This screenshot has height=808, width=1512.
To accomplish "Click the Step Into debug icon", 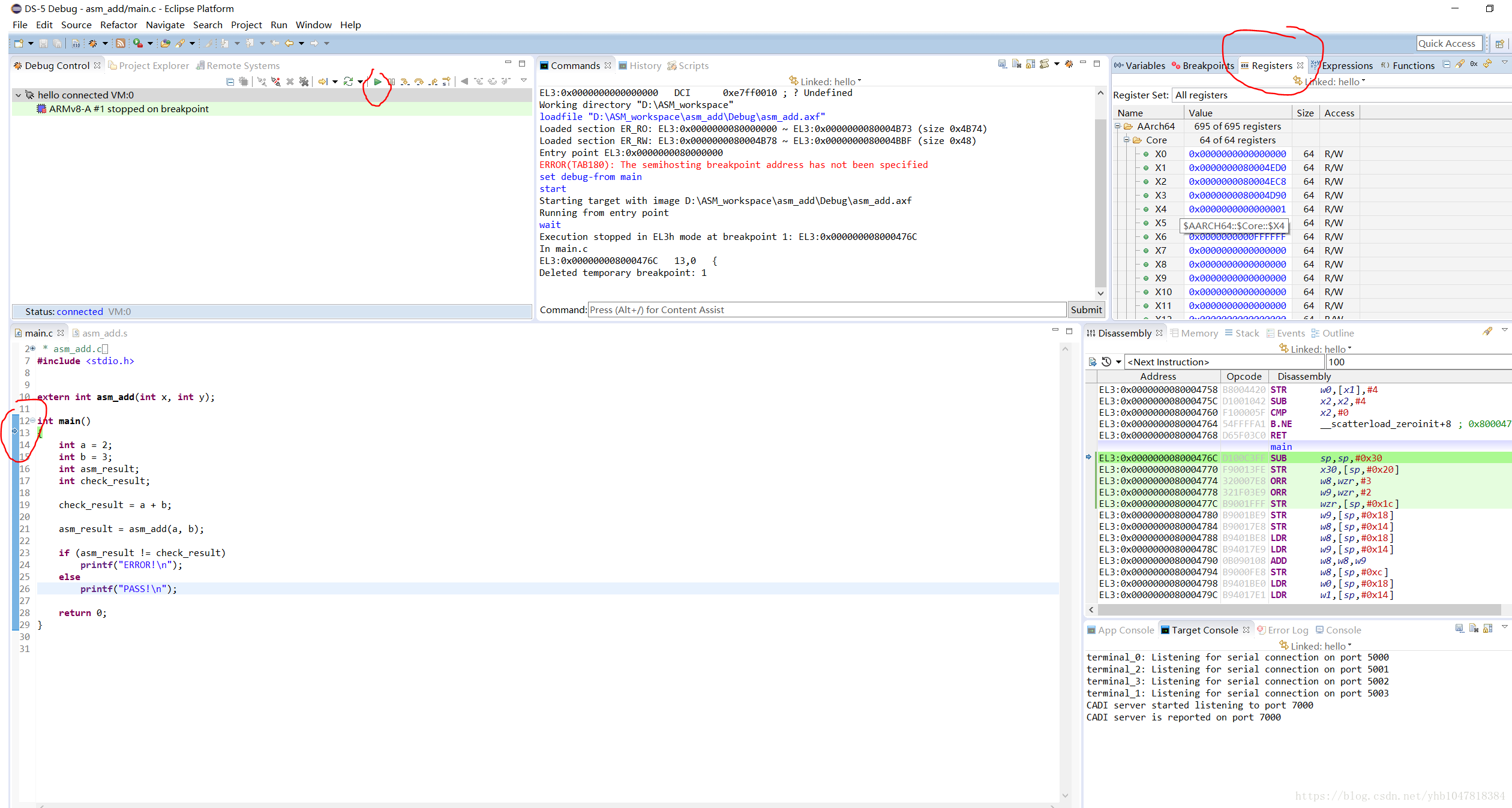I will point(420,81).
